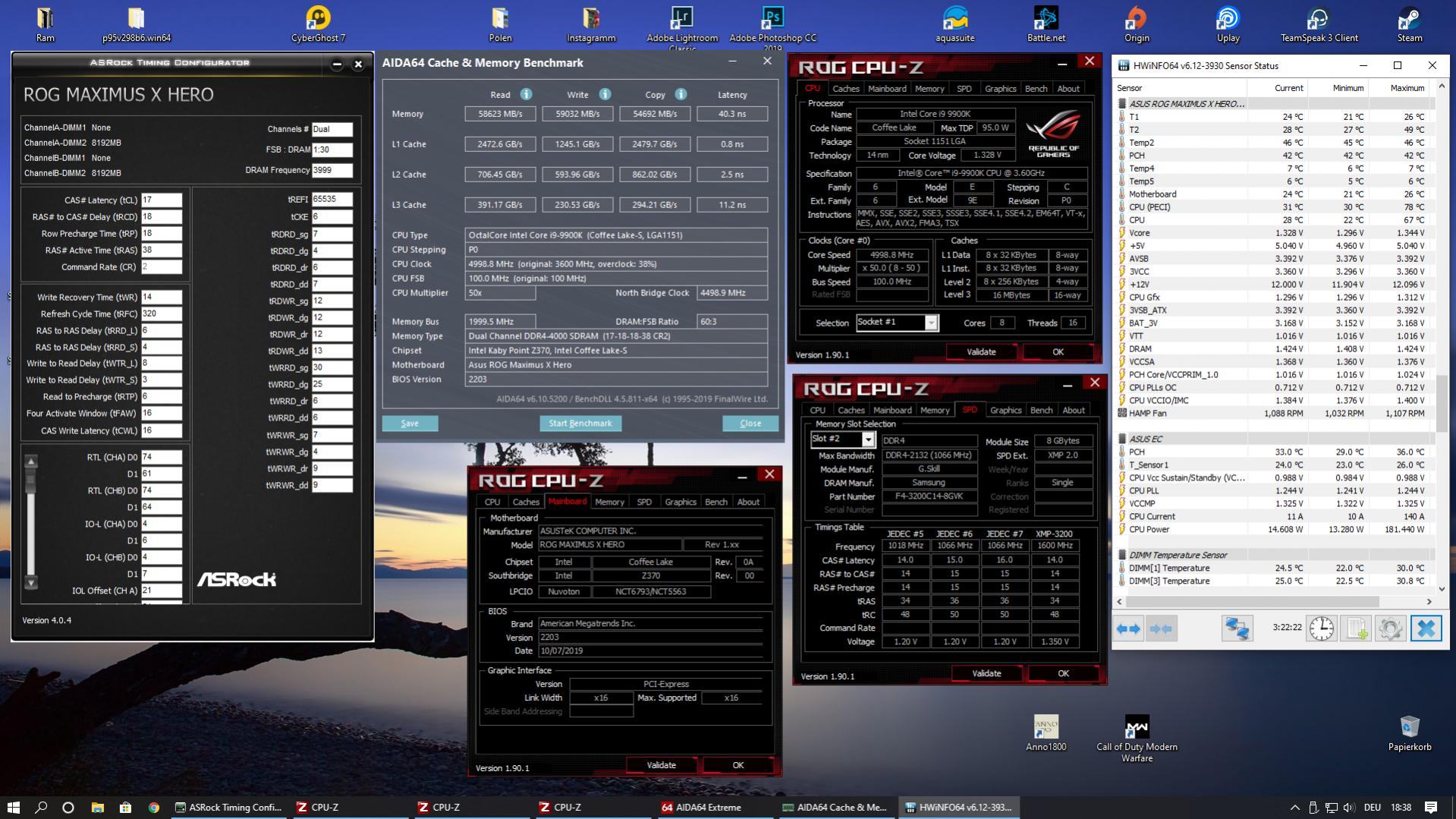Open Origin desktop icon

[1137, 24]
